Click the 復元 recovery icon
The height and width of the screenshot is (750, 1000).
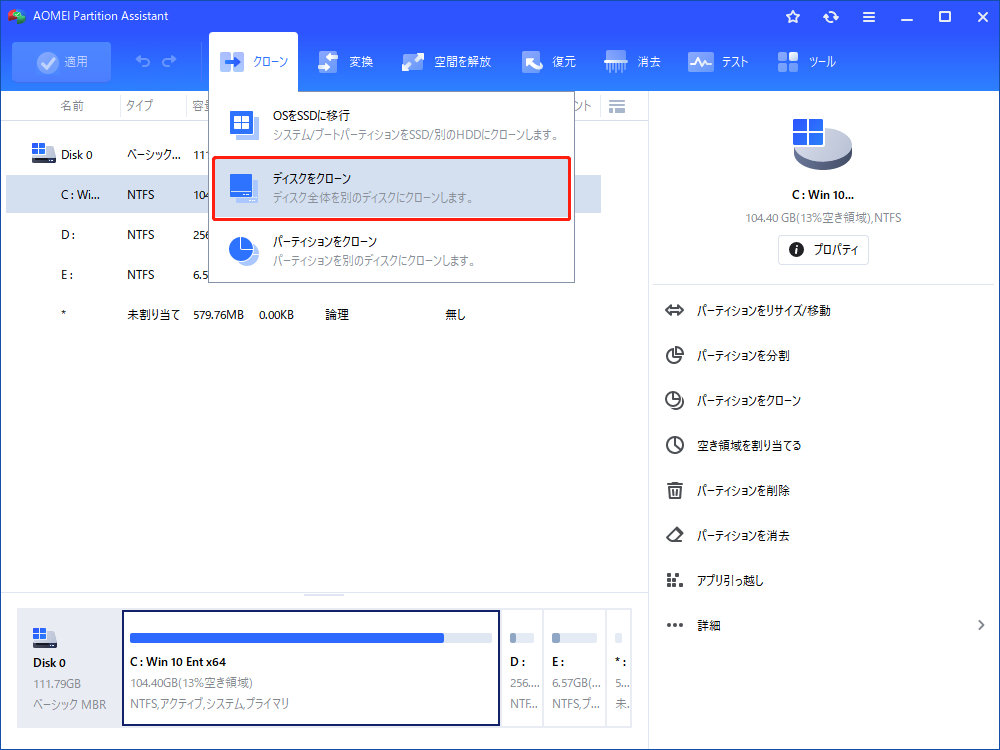(532, 62)
